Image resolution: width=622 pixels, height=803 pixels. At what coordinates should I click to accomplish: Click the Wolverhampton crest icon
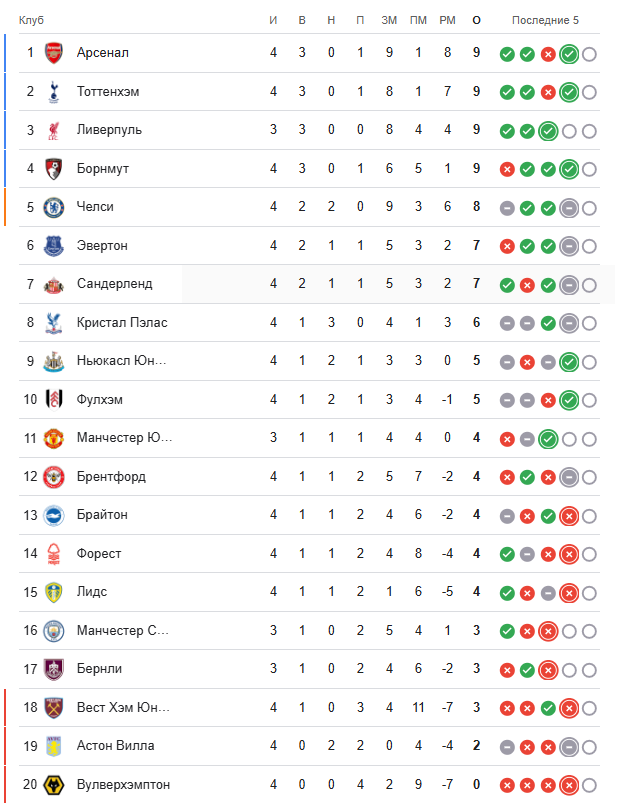pyautogui.click(x=54, y=785)
